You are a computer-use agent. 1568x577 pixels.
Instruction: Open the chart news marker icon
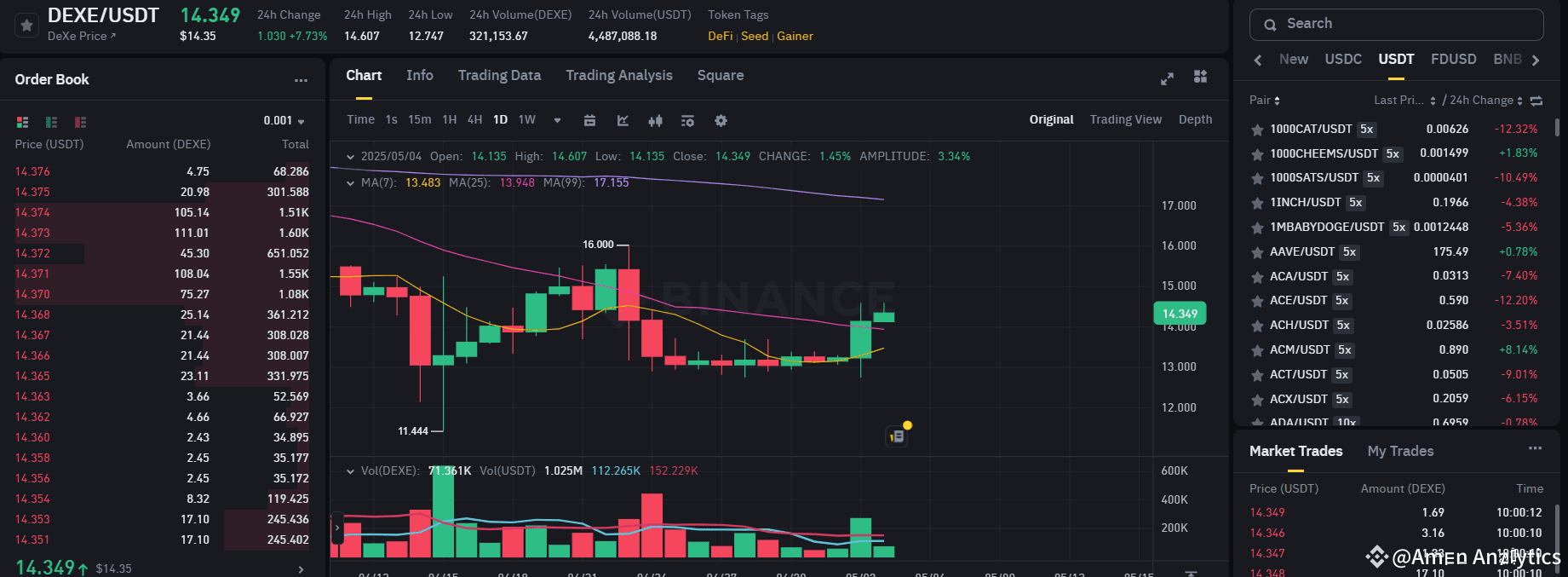[x=897, y=436]
